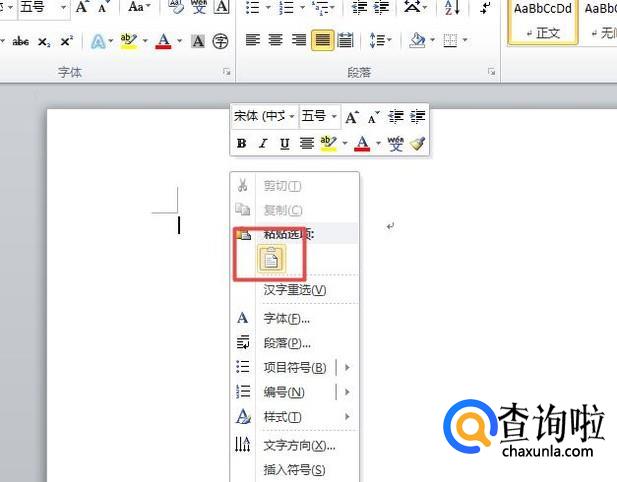Screen dimensions: 617x482
Task: Click the Clear Formatting icon in ribbon
Action: [x=176, y=7]
